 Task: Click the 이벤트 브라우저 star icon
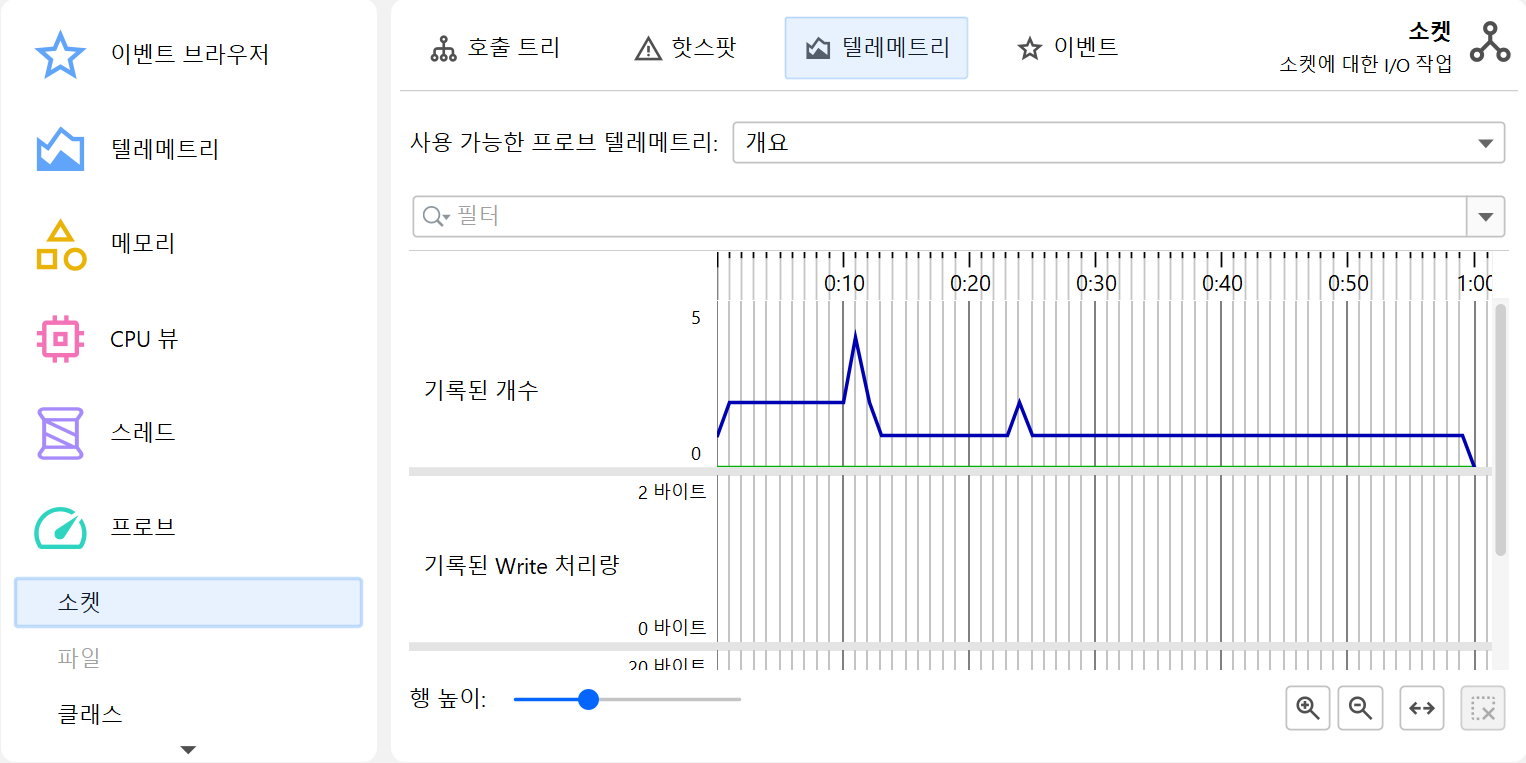click(x=60, y=55)
